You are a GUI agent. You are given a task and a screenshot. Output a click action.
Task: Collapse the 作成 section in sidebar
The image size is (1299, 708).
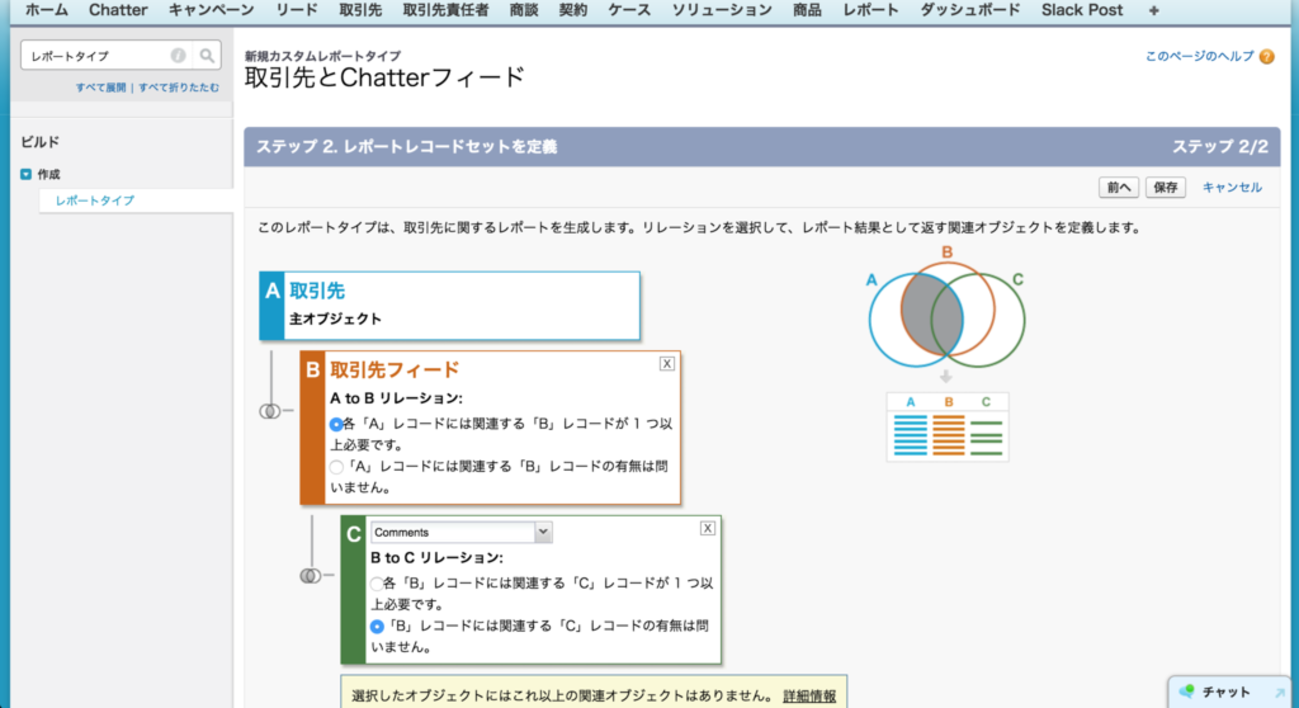[x=26, y=174]
